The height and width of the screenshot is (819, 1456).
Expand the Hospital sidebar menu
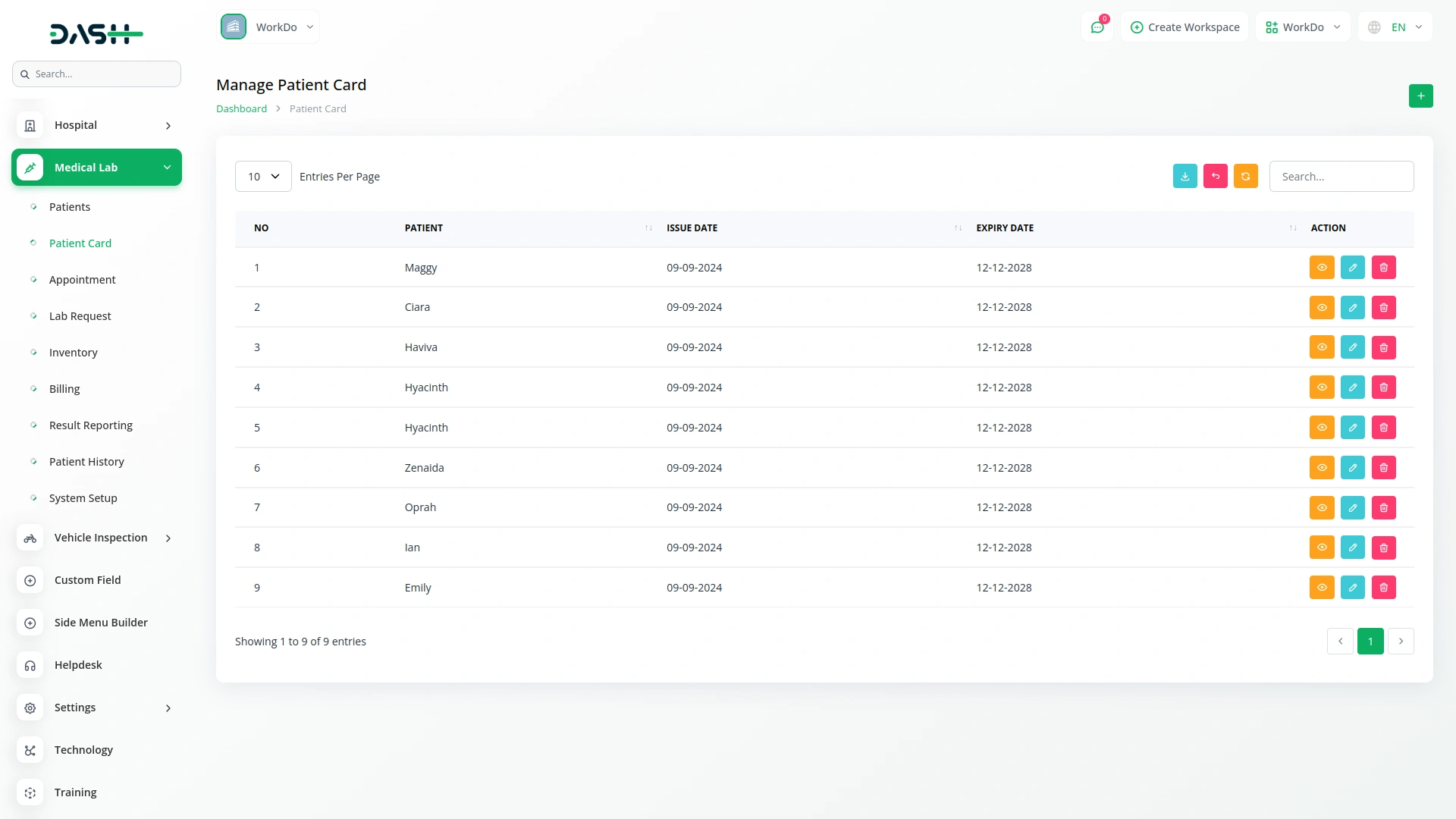point(96,125)
